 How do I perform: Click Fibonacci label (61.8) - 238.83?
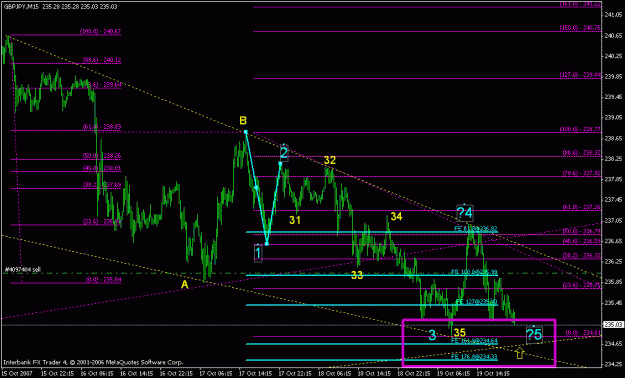102,127
